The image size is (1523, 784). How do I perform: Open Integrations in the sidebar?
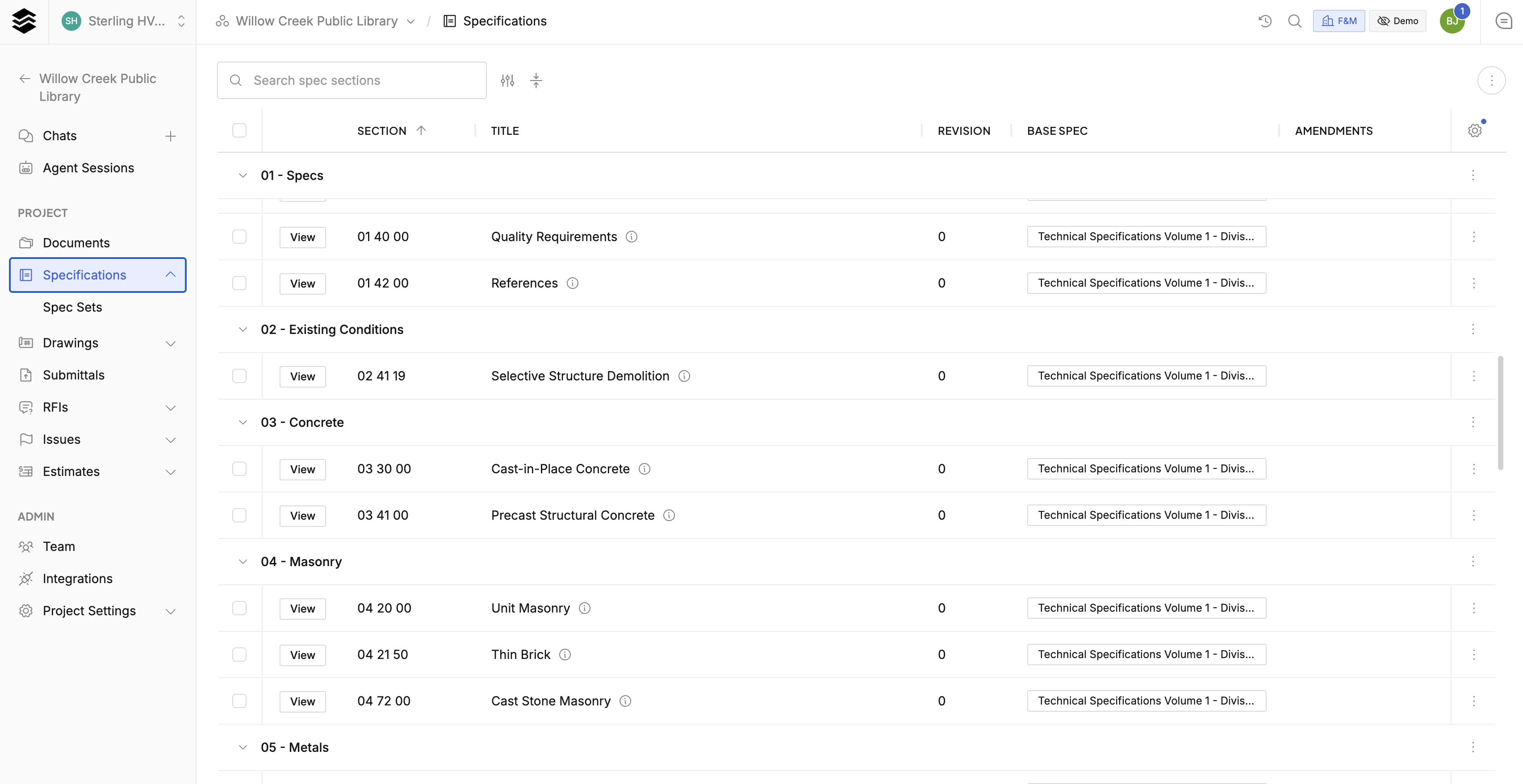(77, 579)
